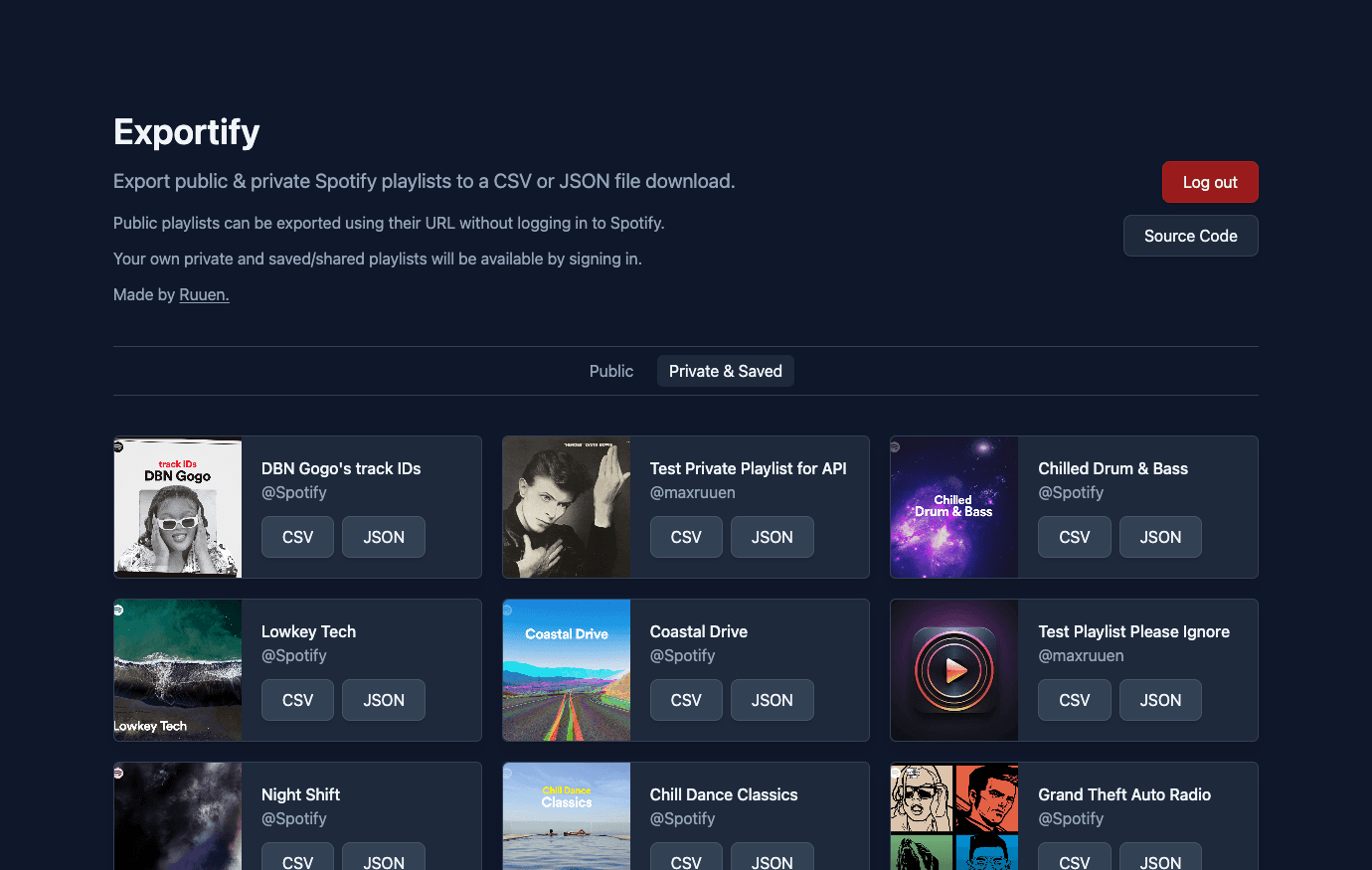Switch to the Public tab

tap(611, 371)
